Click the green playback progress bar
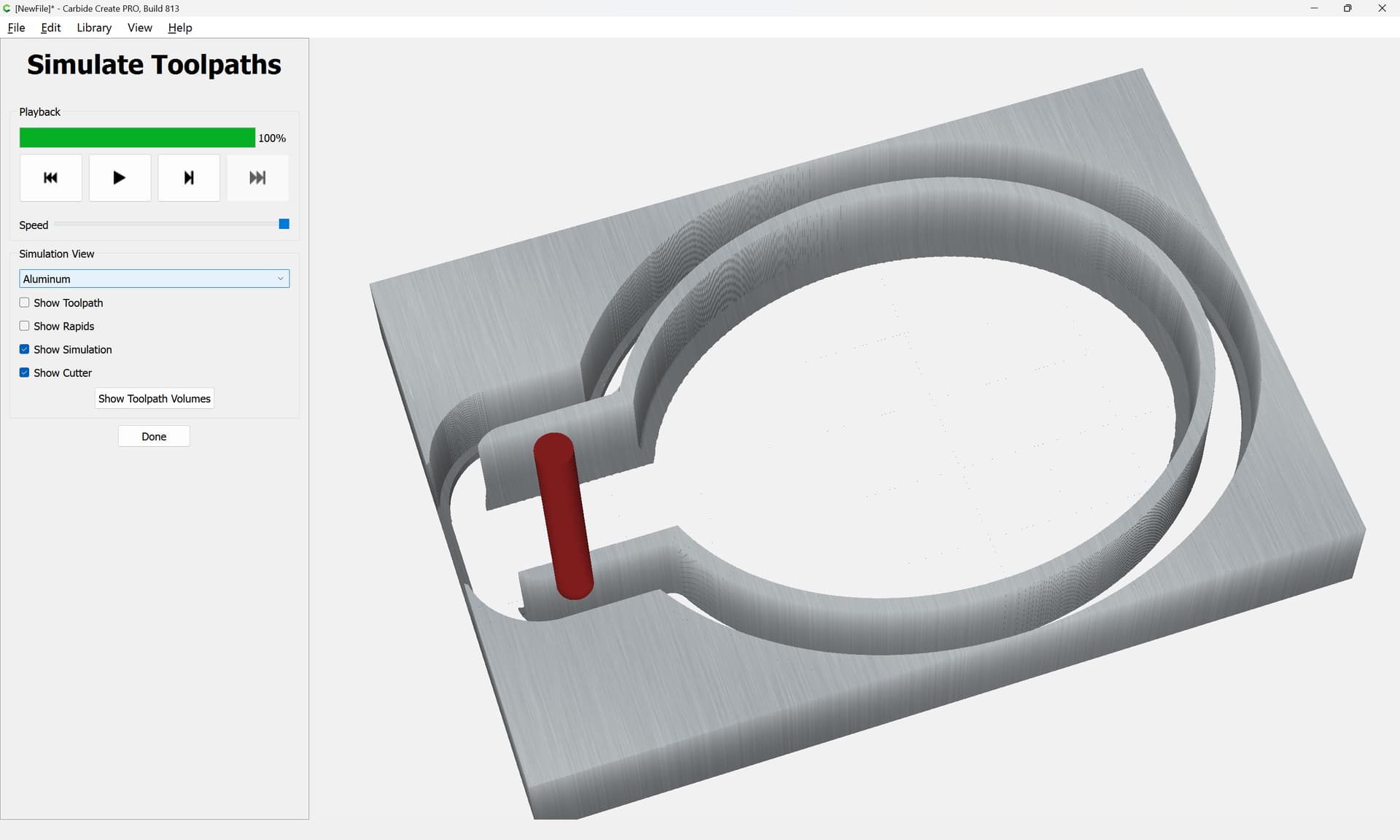The image size is (1400, 840). pos(137,138)
